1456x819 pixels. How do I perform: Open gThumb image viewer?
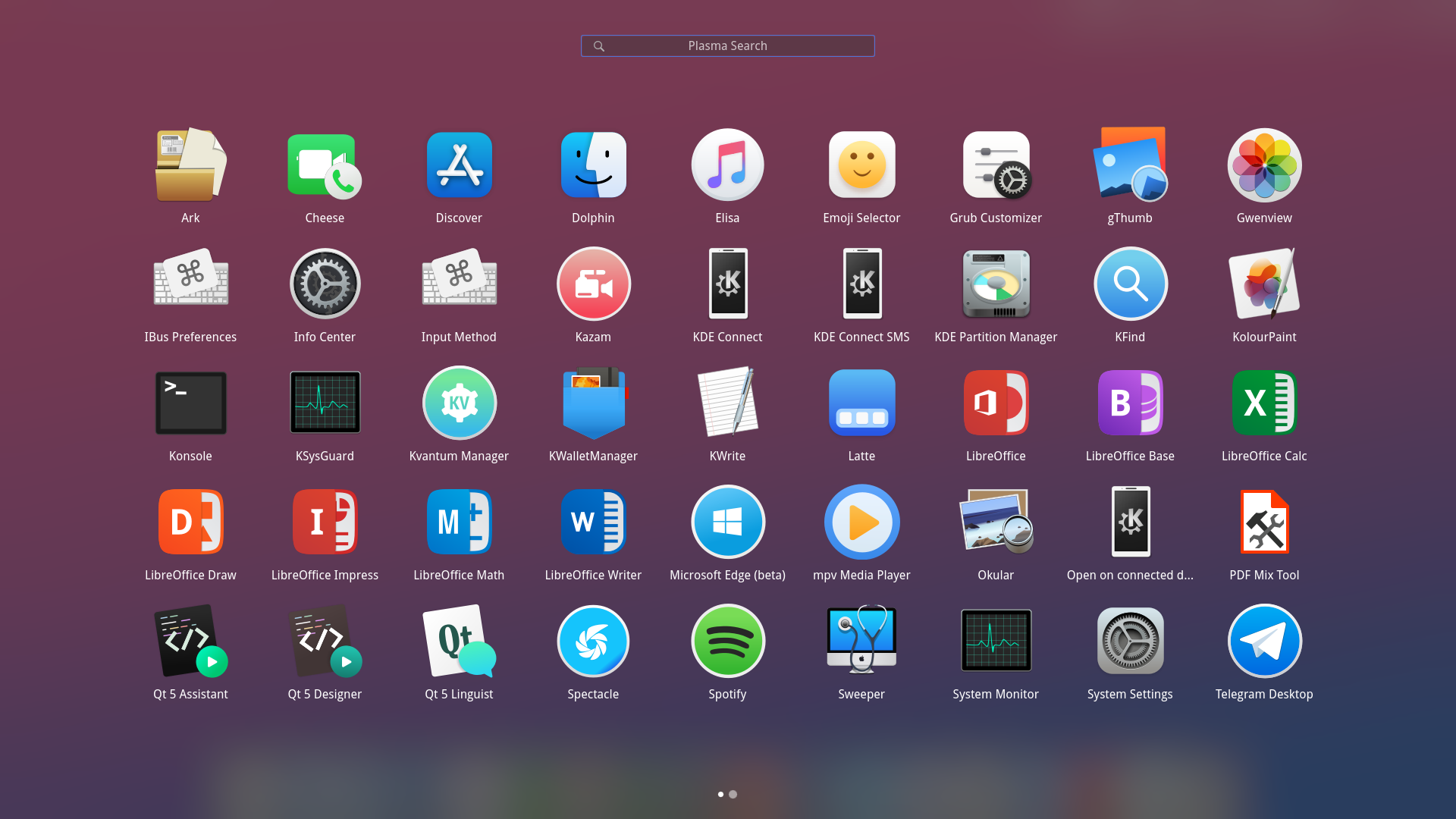coord(1130,165)
